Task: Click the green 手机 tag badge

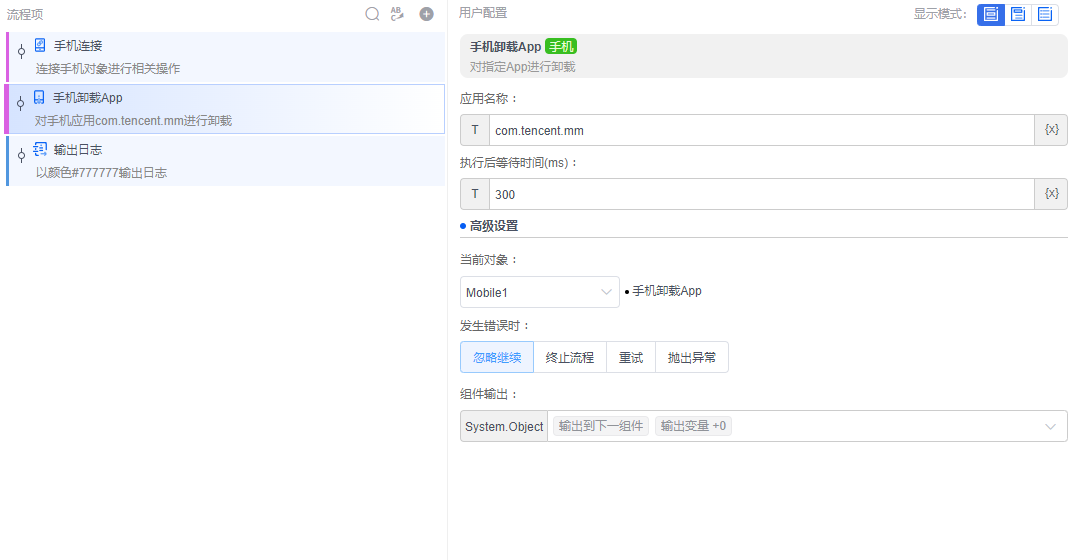Action: tap(561, 47)
